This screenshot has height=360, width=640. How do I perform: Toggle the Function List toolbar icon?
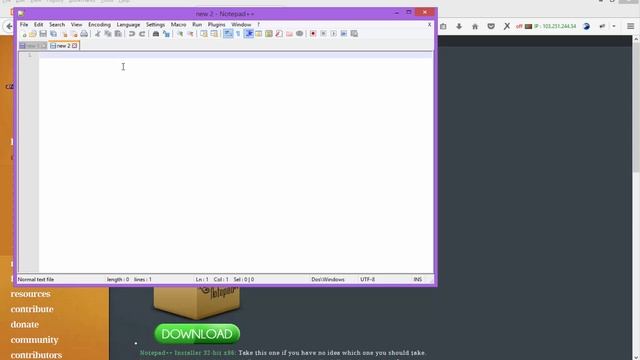[x=279, y=34]
